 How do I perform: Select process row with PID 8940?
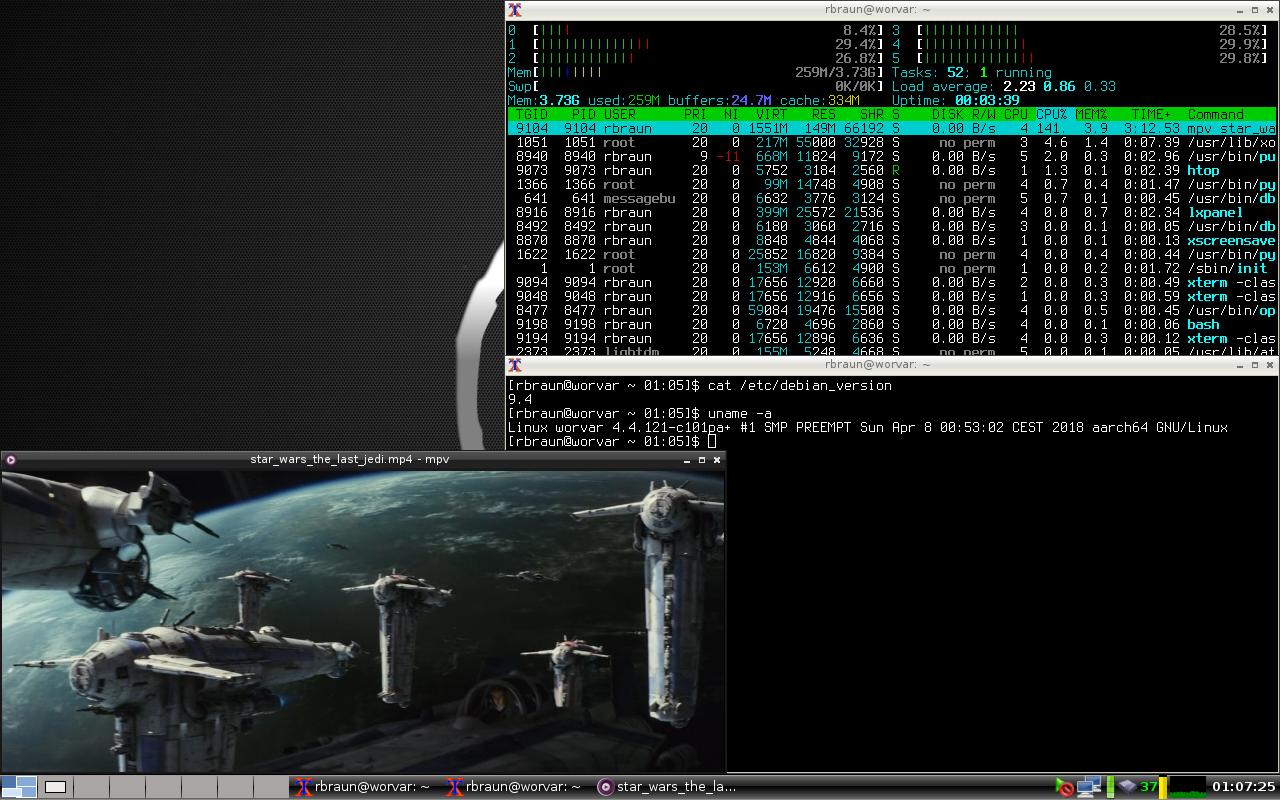(892, 156)
